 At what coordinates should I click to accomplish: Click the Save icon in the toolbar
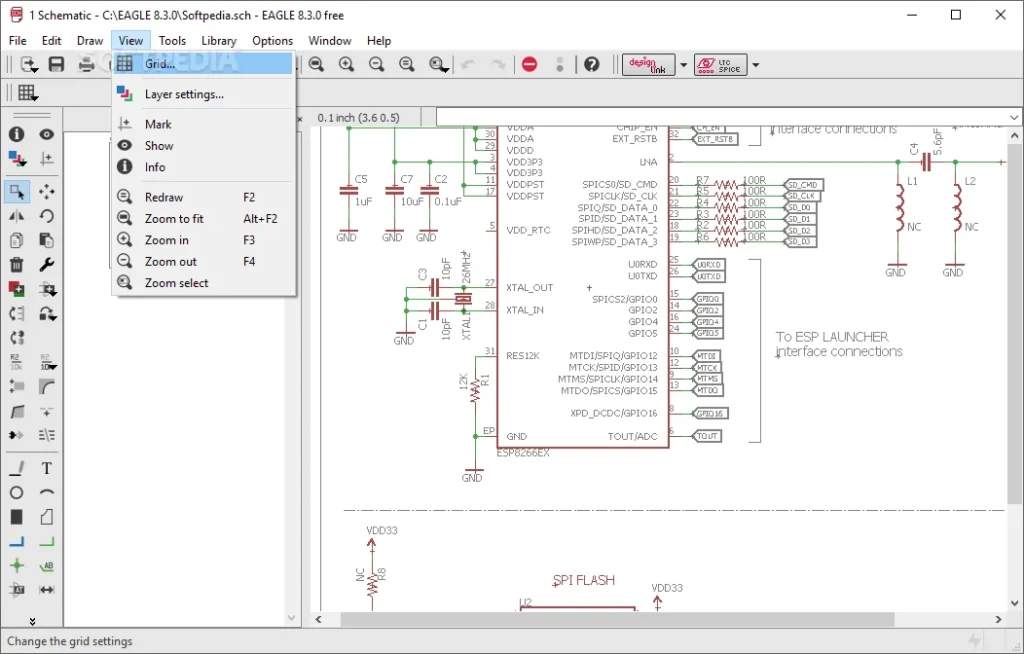coord(56,64)
